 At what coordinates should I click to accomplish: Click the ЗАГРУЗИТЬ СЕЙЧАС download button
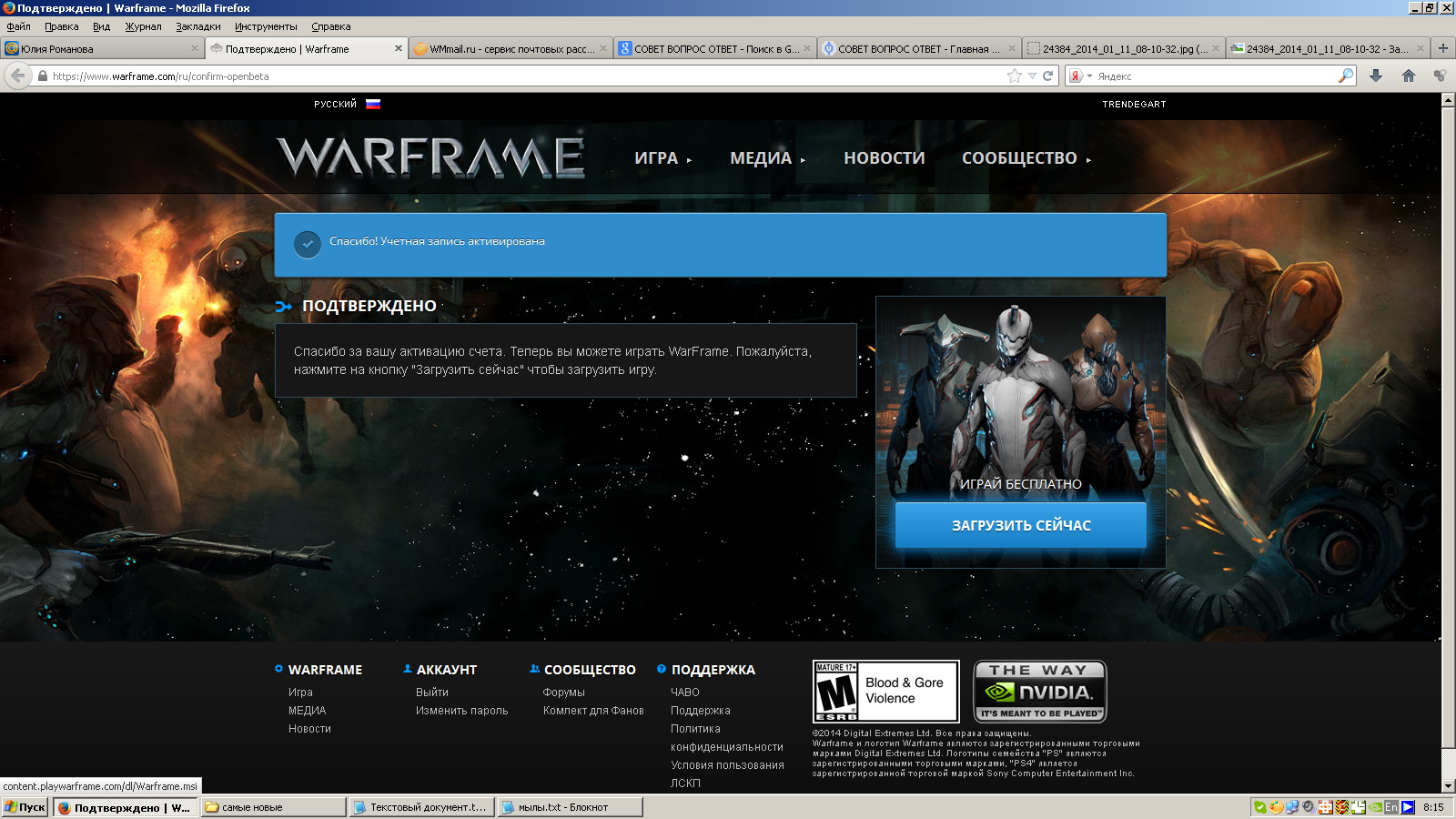[x=1021, y=525]
